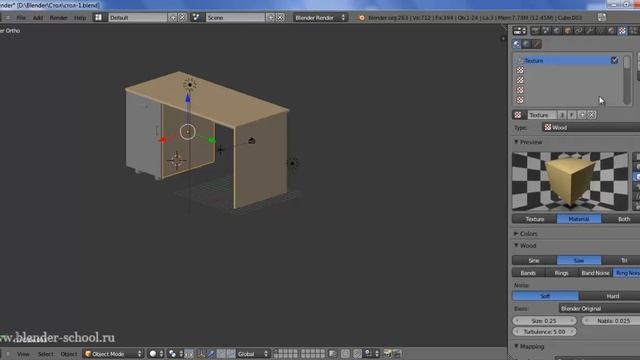The image size is (640, 360).
Task: Open the World properties tab icon
Action: pos(556,31)
